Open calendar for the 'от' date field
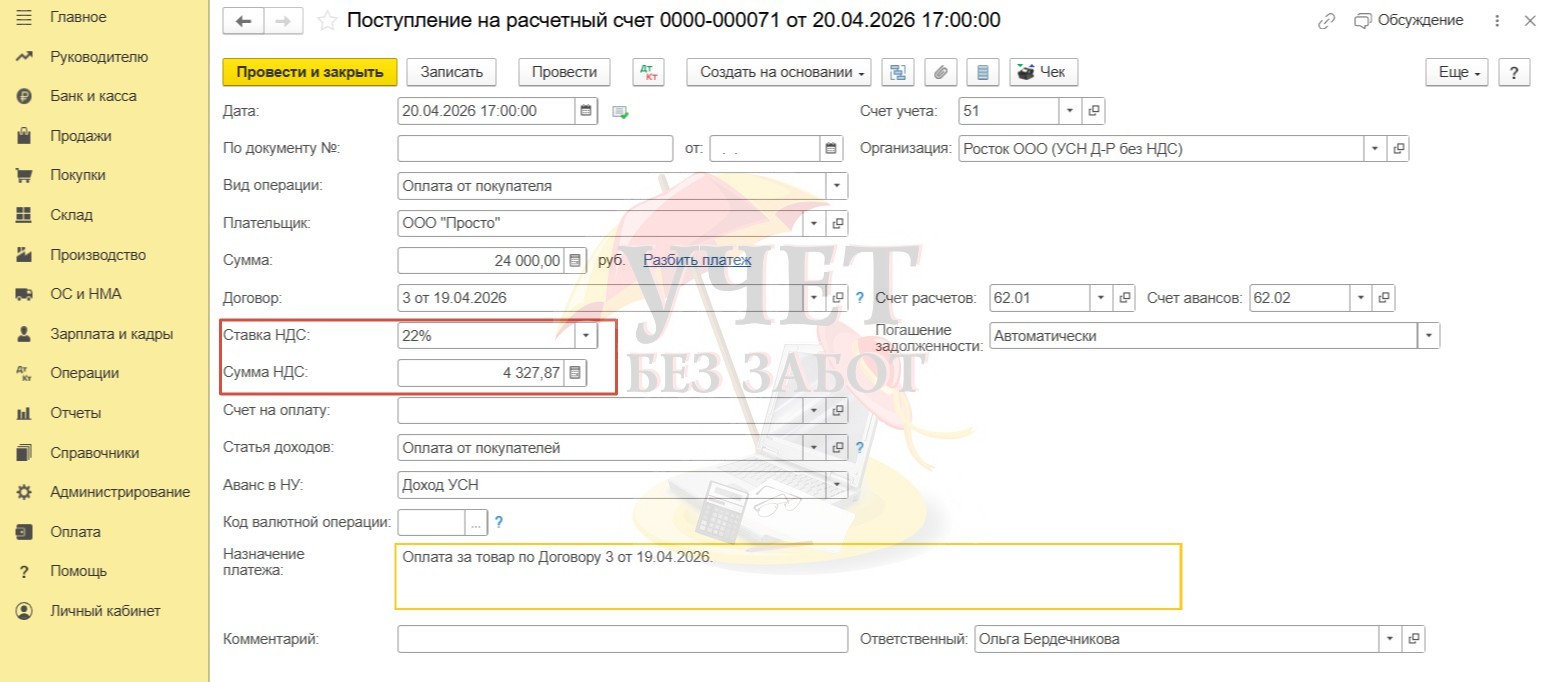 tap(832, 149)
